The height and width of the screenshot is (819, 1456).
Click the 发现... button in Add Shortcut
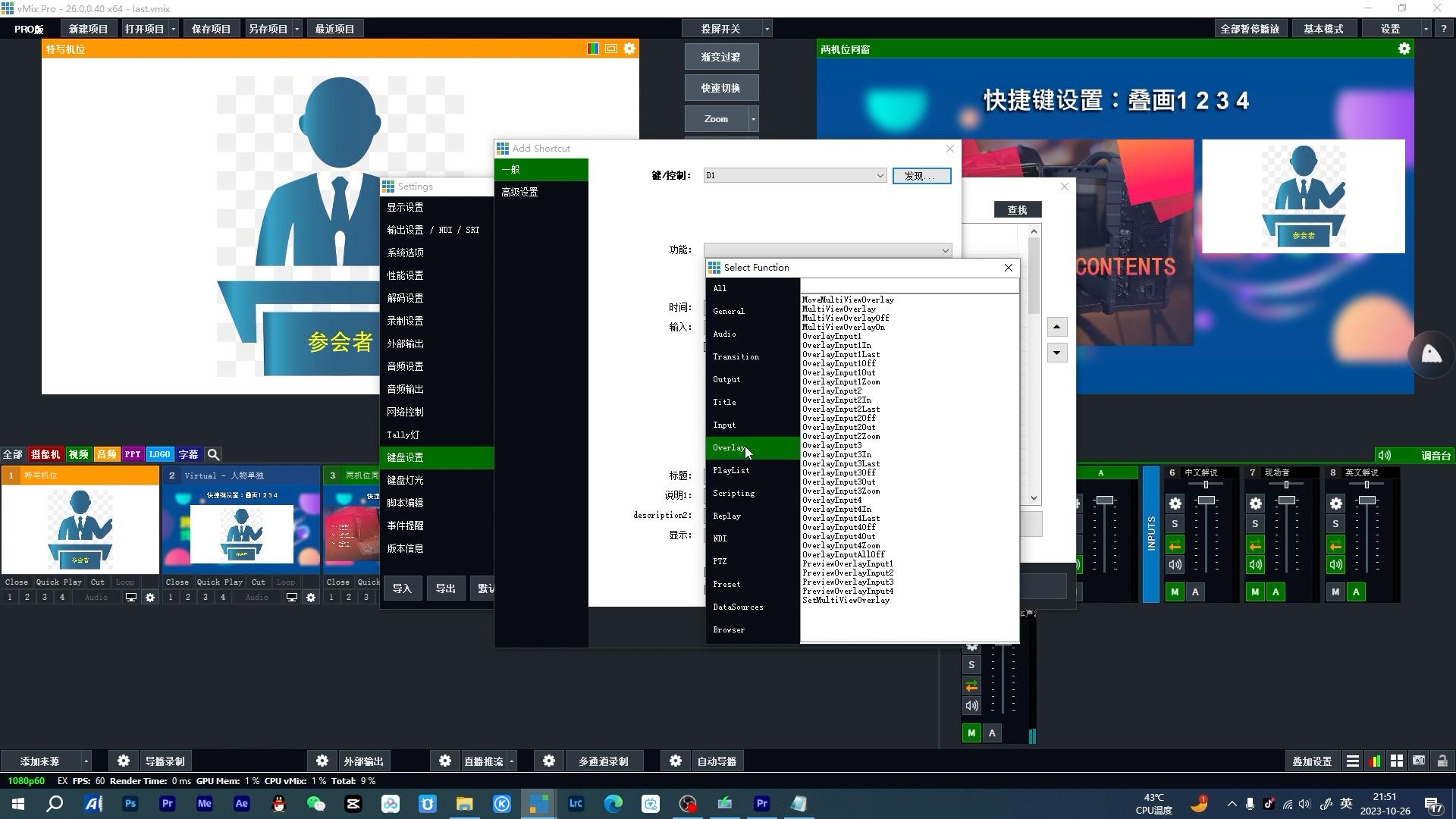[921, 175]
